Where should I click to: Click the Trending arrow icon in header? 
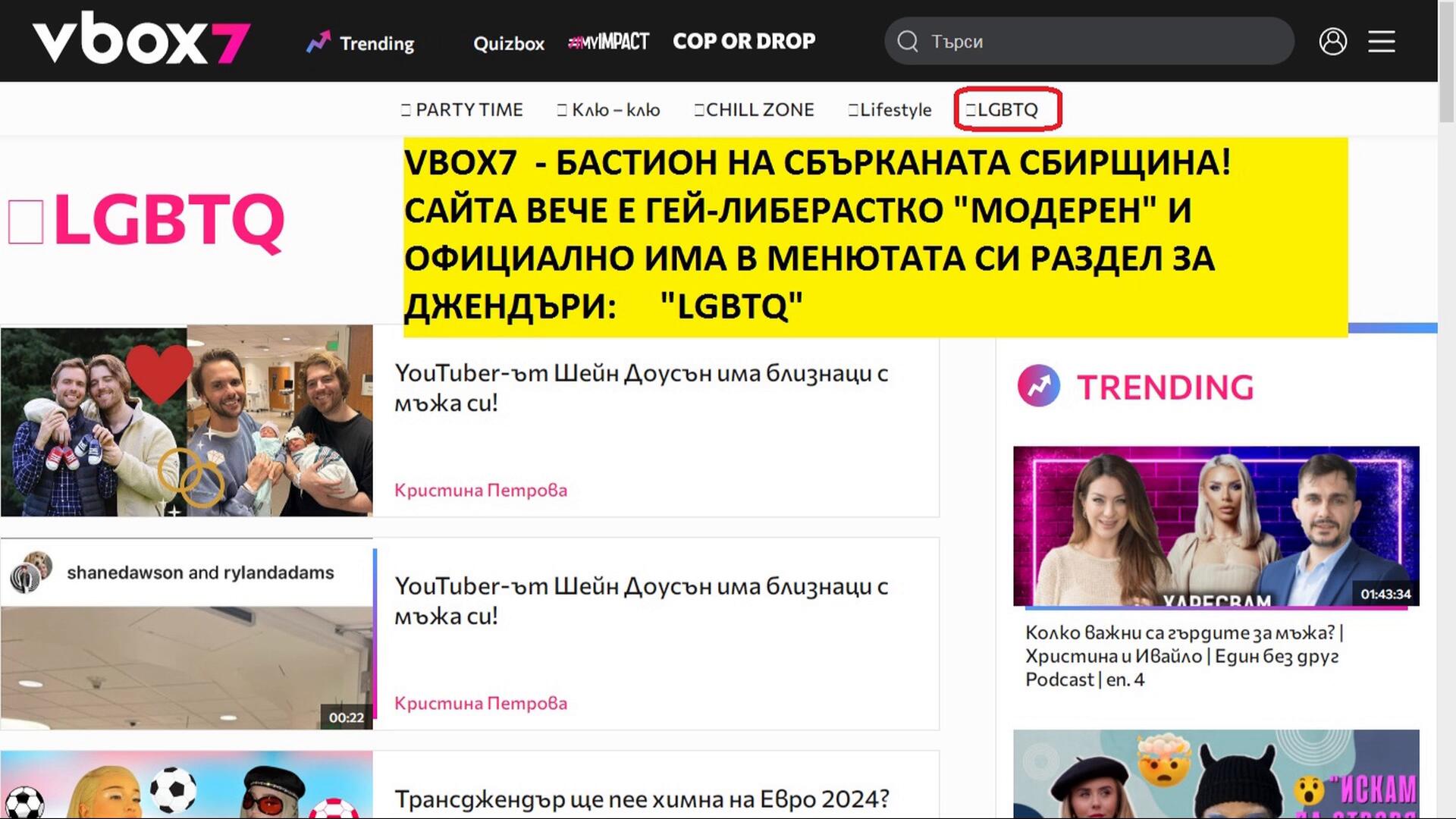point(318,42)
